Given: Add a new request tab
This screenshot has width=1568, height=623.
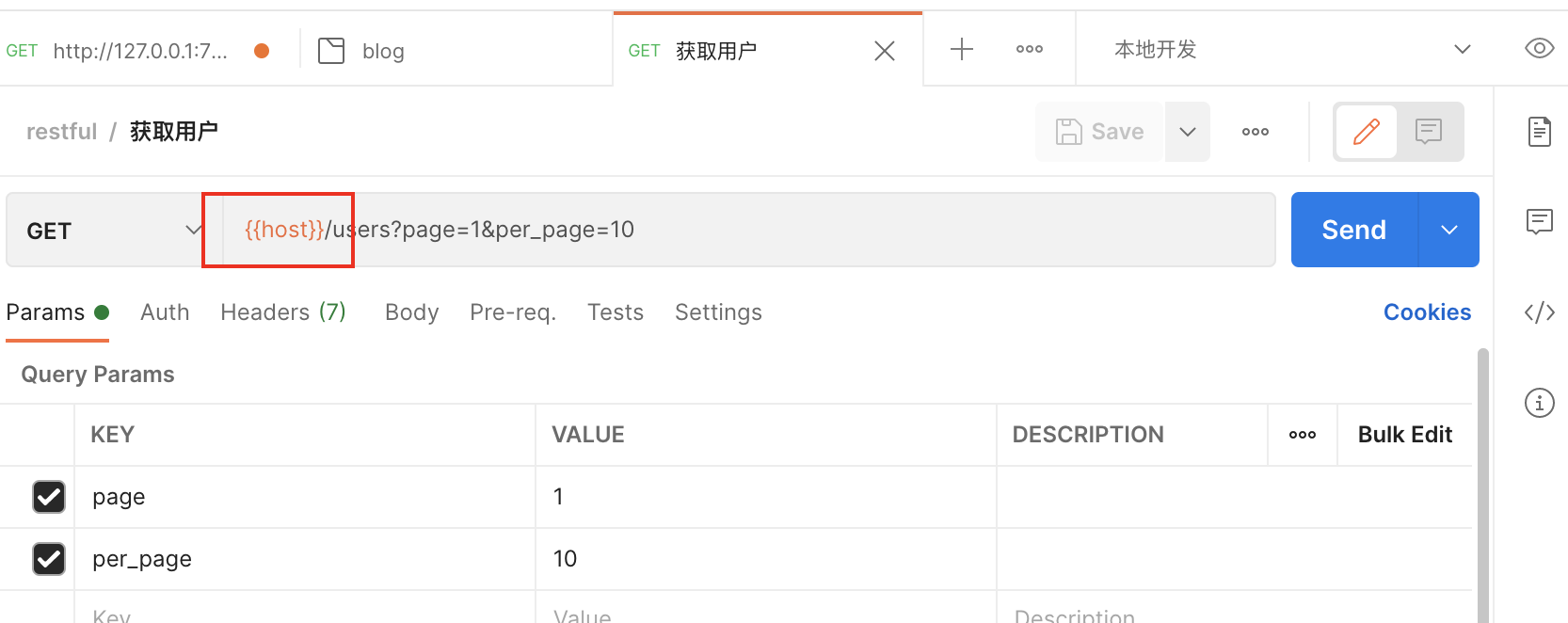Looking at the screenshot, I should pos(961,49).
